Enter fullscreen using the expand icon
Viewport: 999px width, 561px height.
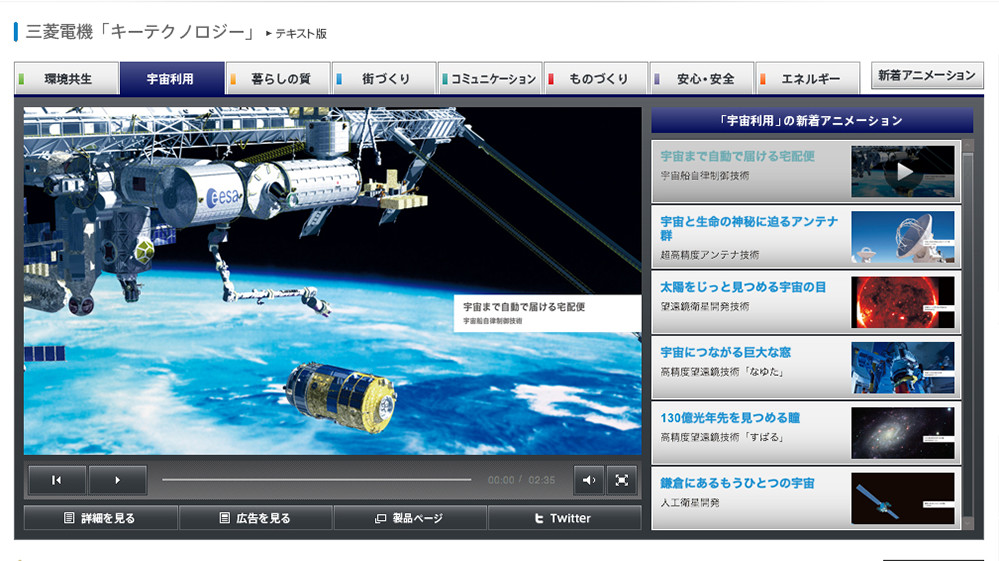point(622,480)
